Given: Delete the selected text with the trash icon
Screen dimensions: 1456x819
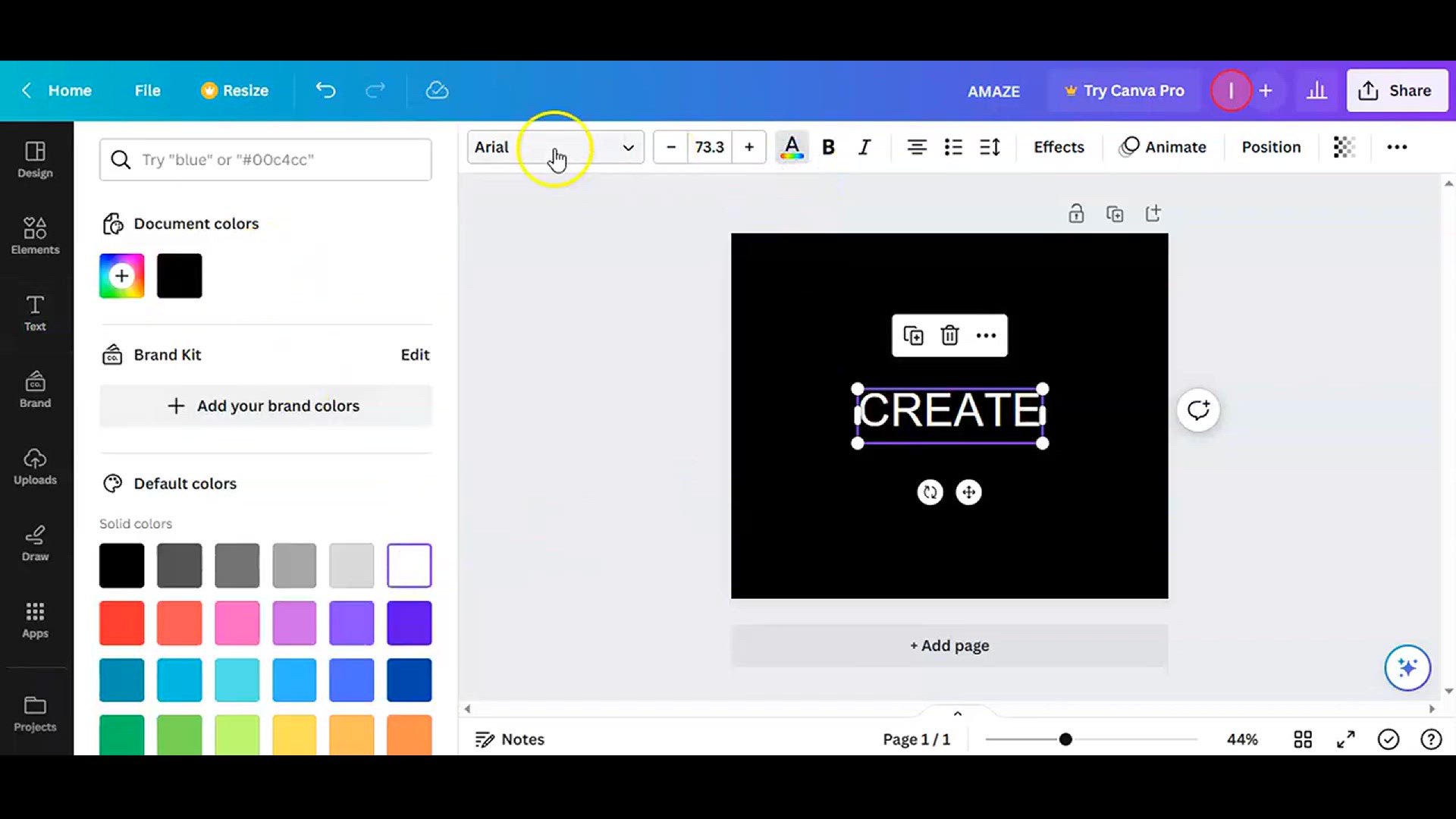Looking at the screenshot, I should [x=949, y=335].
